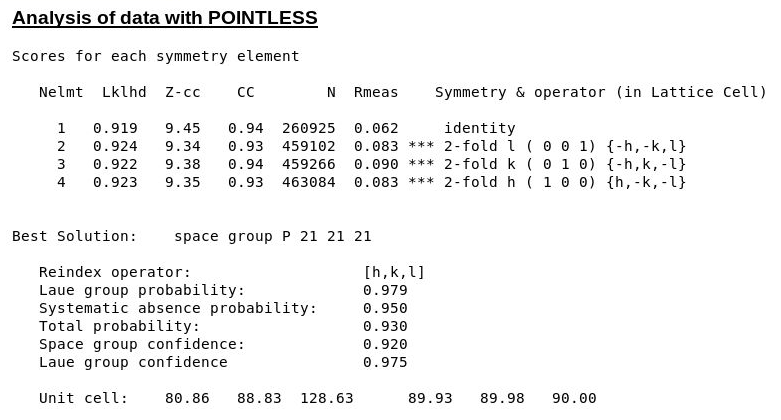This screenshot has width=781, height=420.
Task: Click the unit cell length 128.63
Action: [327, 398]
